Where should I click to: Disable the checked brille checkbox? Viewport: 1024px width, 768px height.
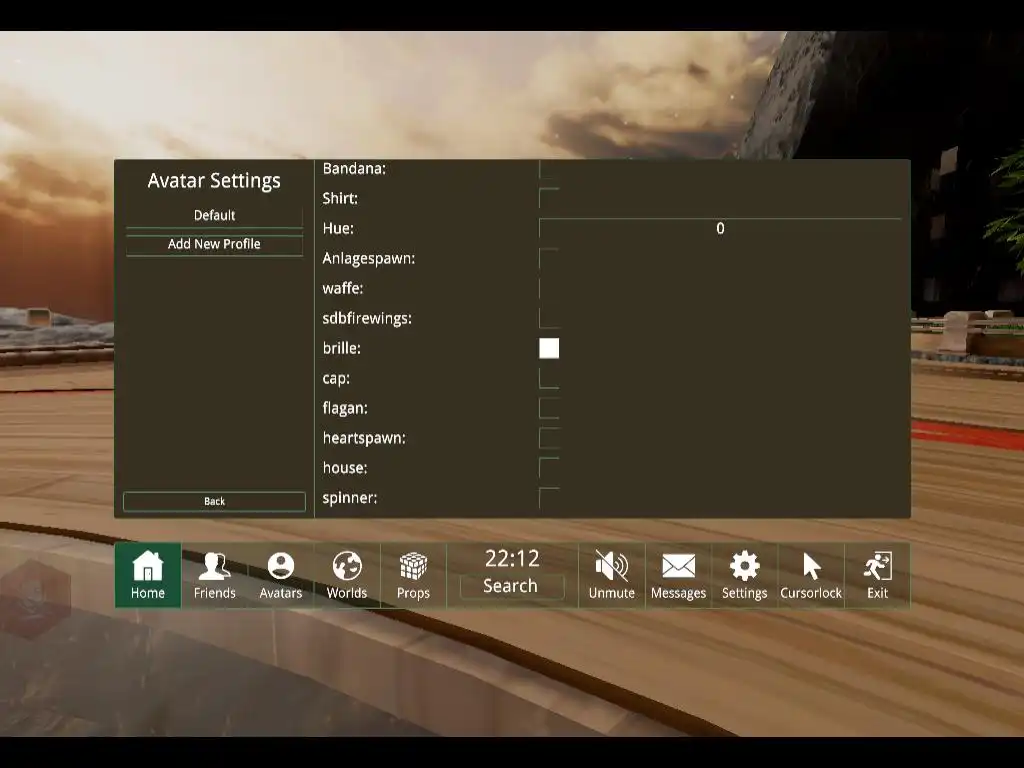click(x=549, y=348)
